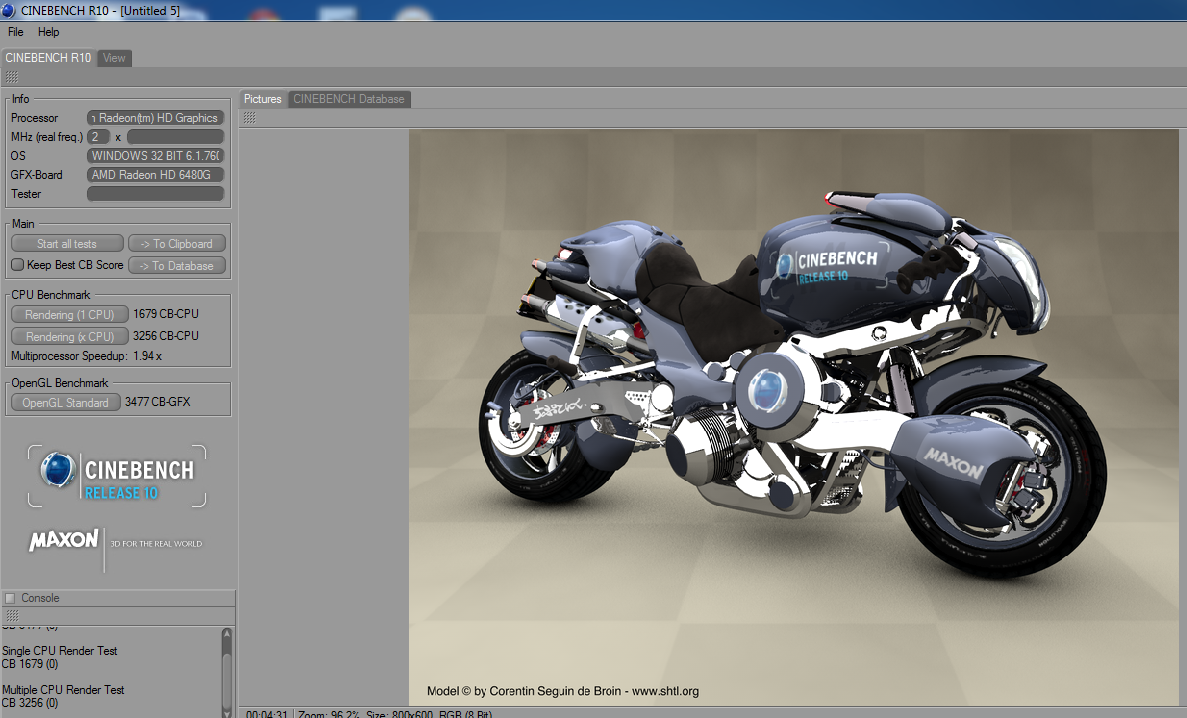Viewport: 1187px width, 718px height.
Task: Click the MHz CPU count field showing 2
Action: (x=98, y=136)
